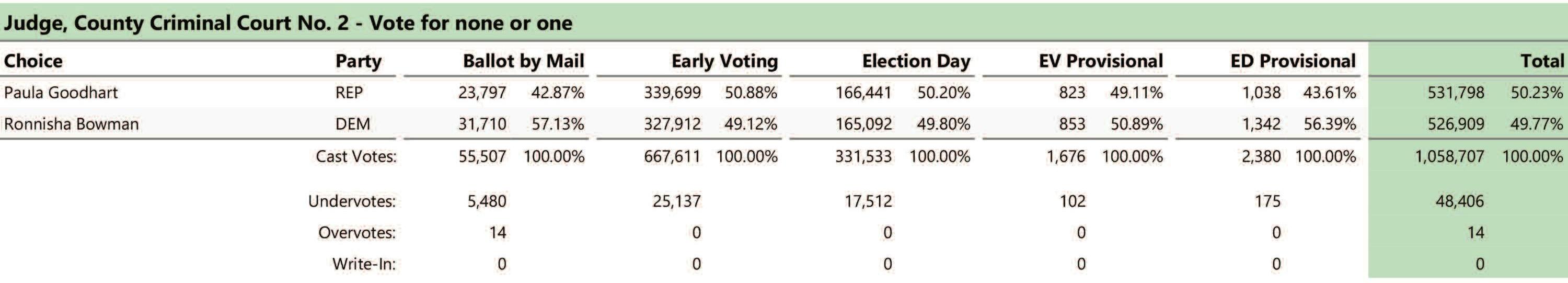The width and height of the screenshot is (1568, 283).
Task: Click the Early Voting column header
Action: (x=724, y=61)
